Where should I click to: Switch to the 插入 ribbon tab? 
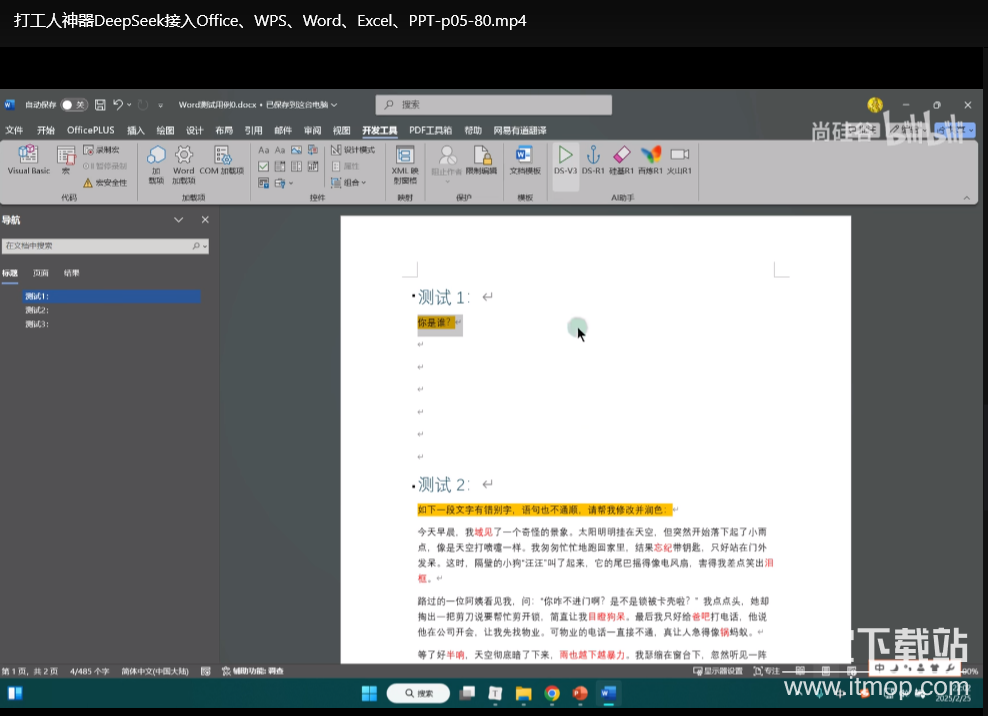click(x=136, y=129)
